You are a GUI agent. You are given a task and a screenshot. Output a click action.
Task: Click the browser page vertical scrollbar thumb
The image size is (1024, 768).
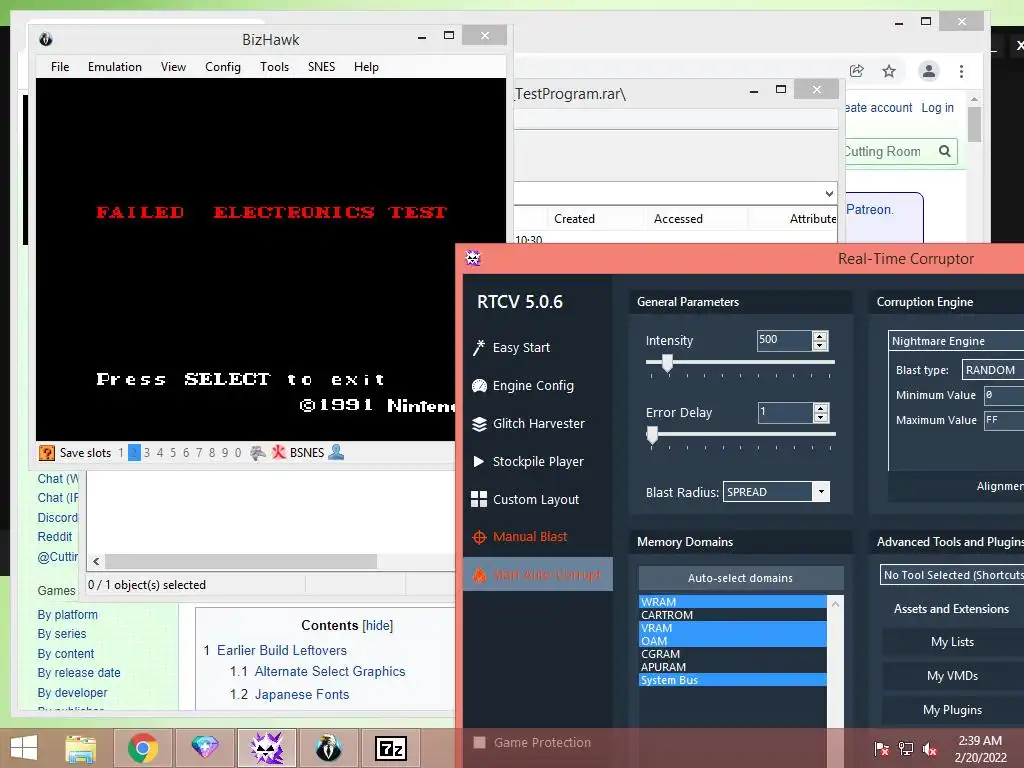click(x=974, y=124)
